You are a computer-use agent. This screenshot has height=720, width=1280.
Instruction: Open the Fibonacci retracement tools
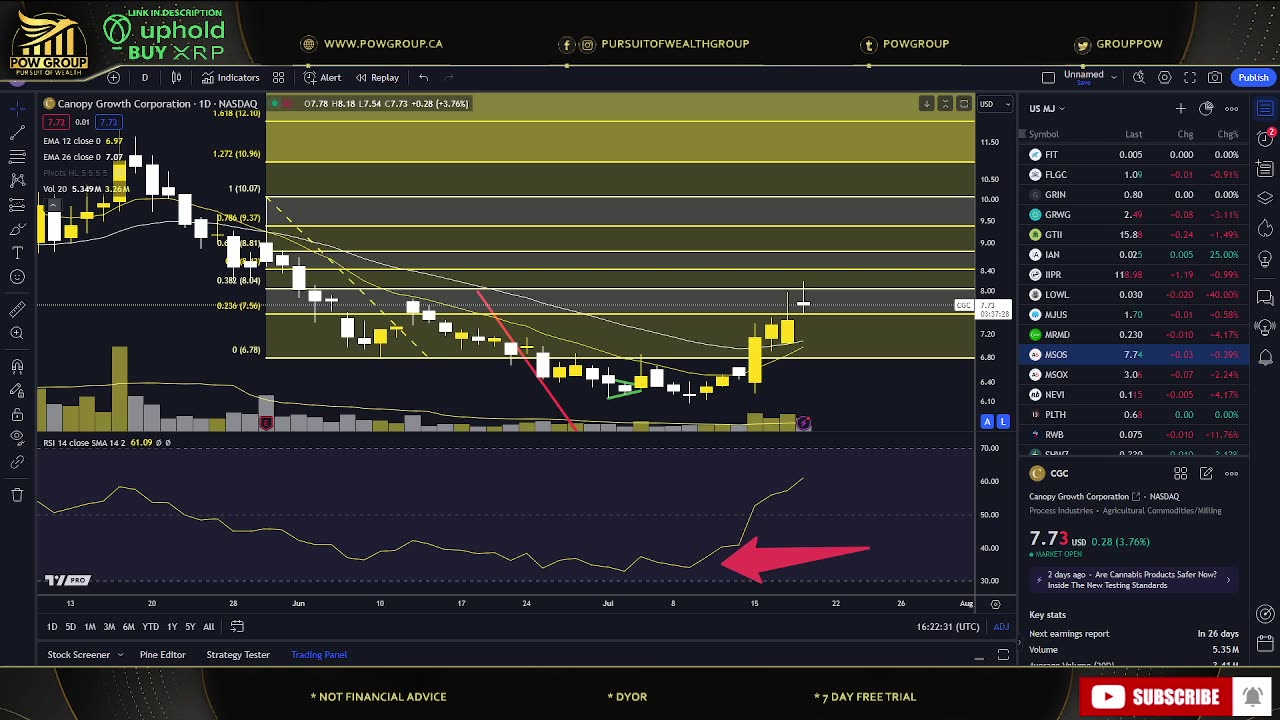point(17,156)
